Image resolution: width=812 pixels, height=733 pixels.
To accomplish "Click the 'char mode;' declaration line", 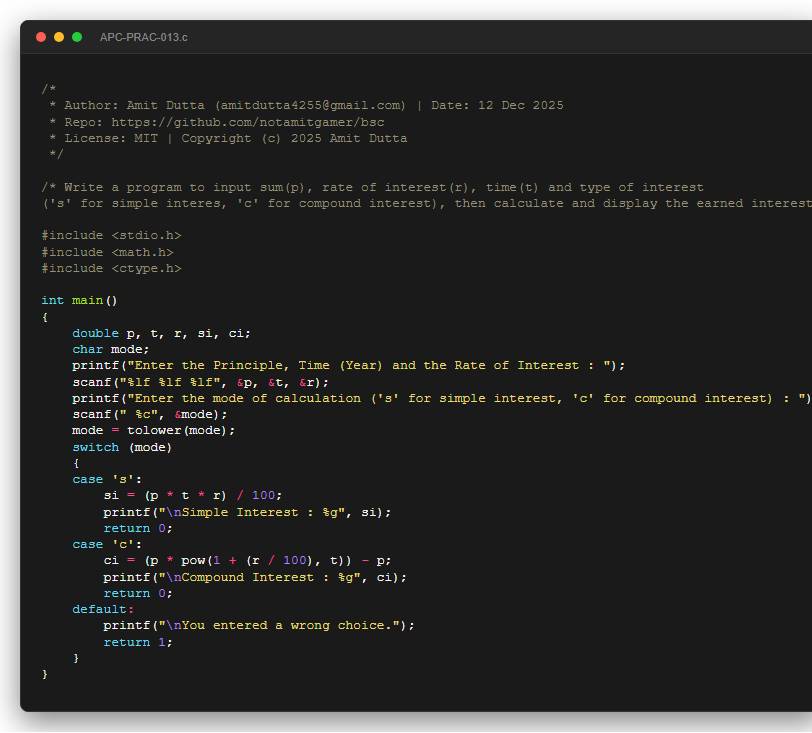I will (x=110, y=349).
